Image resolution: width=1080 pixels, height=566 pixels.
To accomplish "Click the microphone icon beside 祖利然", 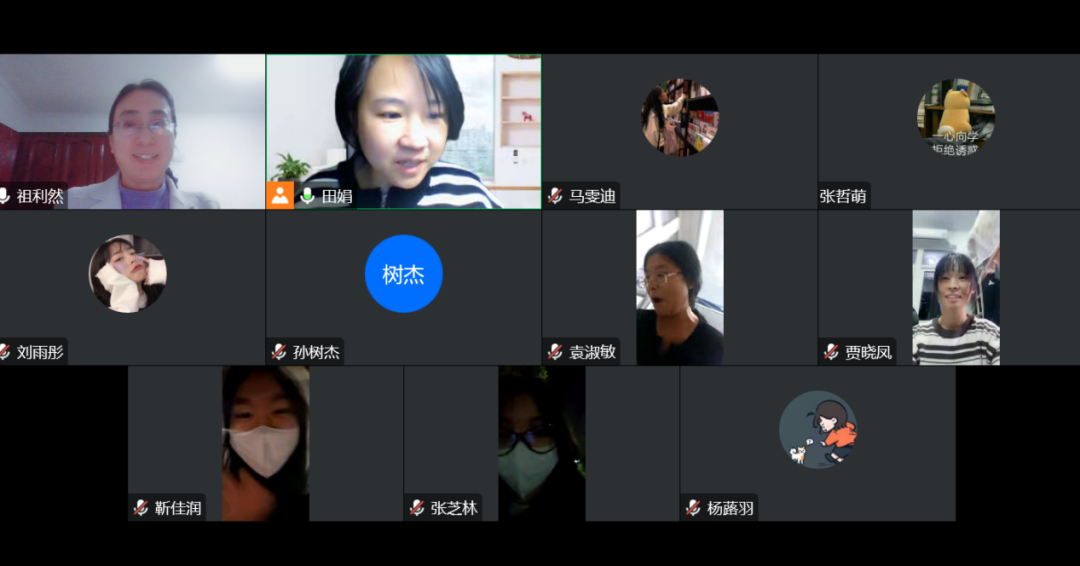I will tap(4, 196).
